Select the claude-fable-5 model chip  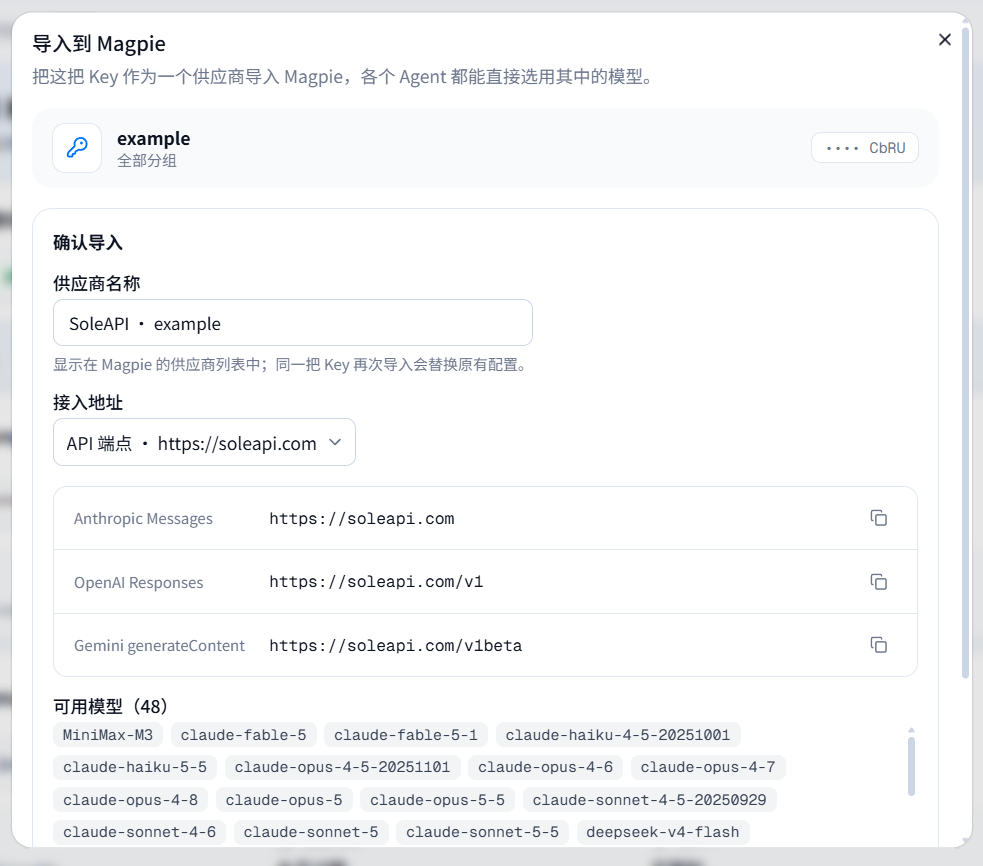[x=243, y=735]
